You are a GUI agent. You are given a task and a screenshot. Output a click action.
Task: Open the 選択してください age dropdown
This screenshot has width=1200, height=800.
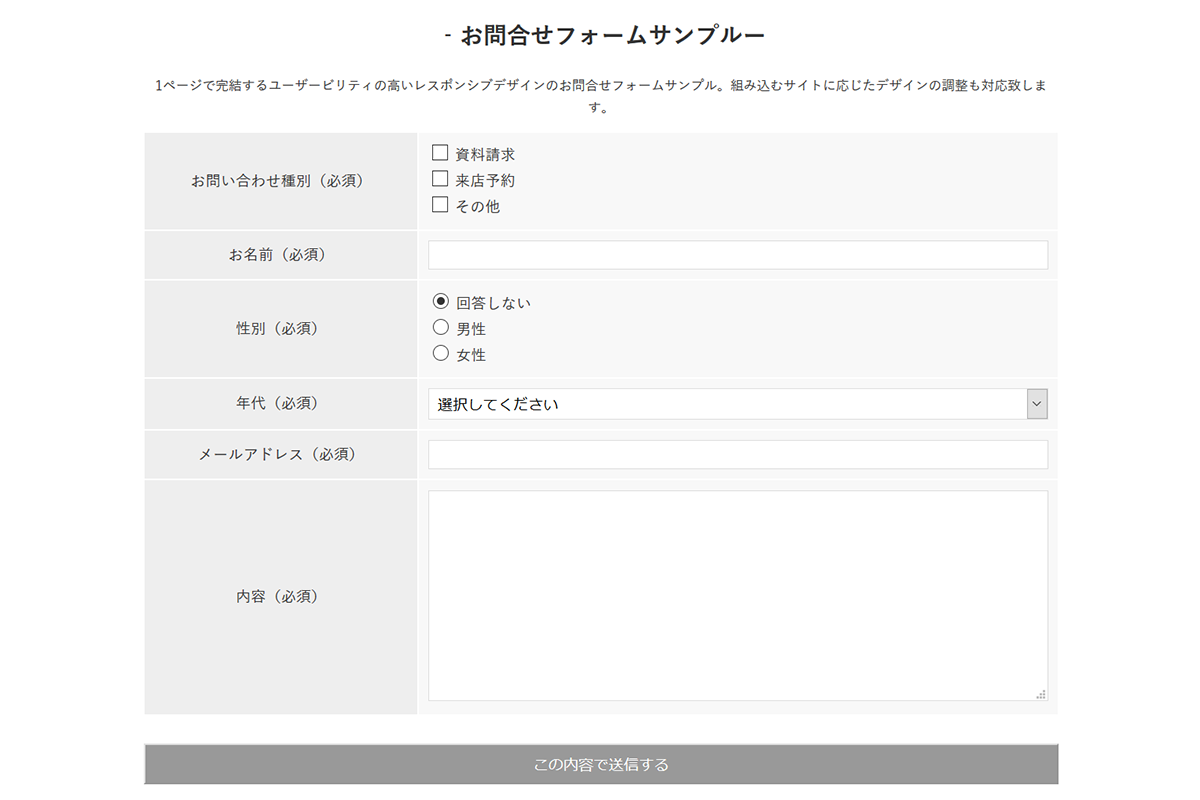(727, 404)
